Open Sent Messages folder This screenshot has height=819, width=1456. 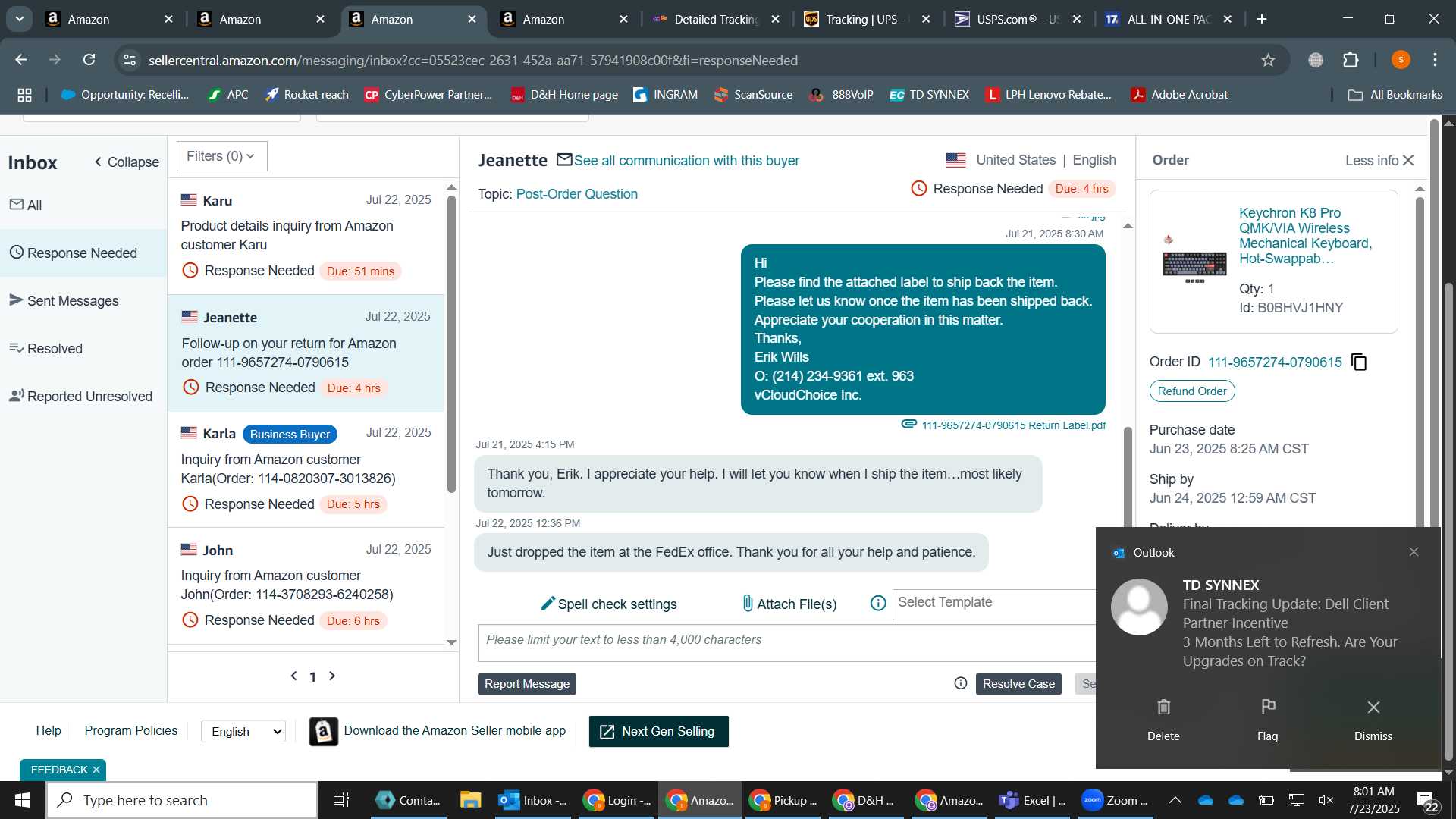[83, 300]
